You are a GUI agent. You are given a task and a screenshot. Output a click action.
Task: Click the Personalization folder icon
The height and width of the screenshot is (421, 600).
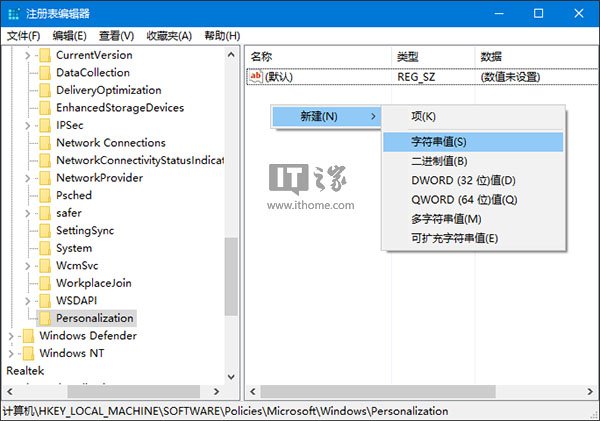pos(44,318)
